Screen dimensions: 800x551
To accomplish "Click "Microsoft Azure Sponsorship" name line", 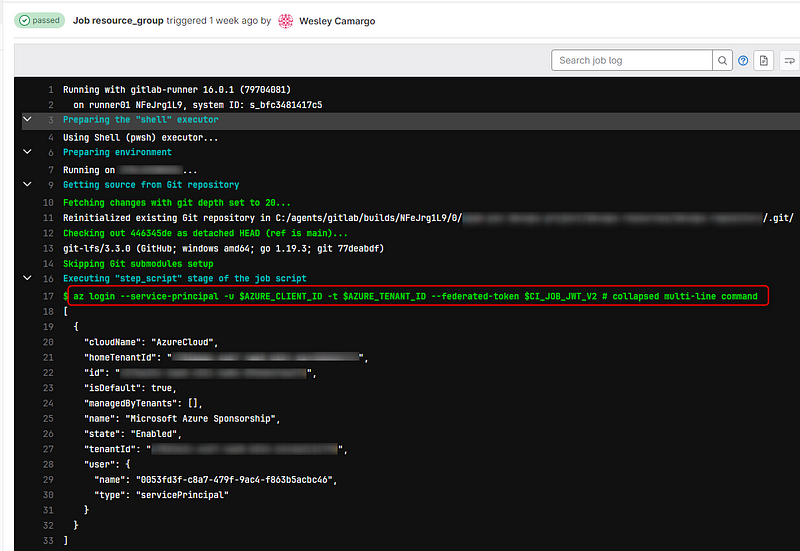I will coord(182,419).
